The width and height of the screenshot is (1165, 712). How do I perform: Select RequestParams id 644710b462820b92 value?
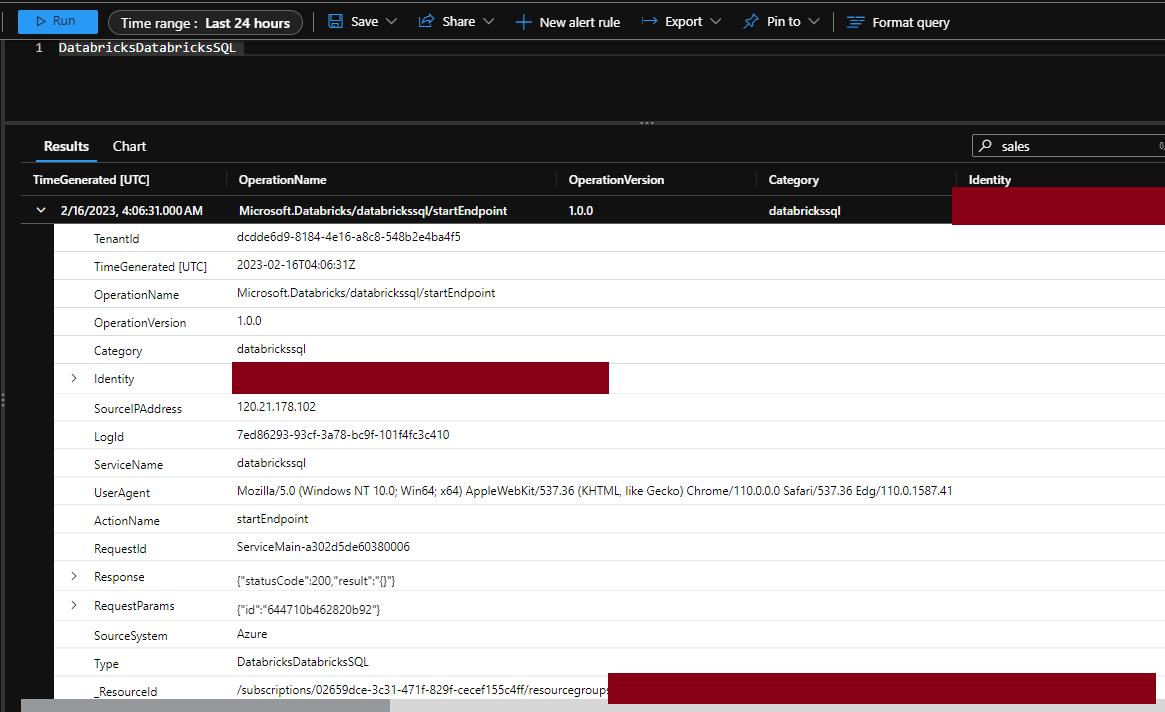click(308, 609)
